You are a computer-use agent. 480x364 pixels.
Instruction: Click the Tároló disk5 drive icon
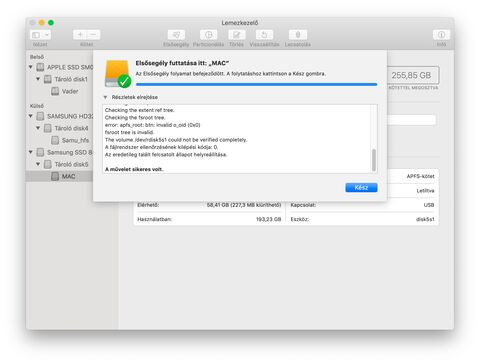pyautogui.click(x=48, y=164)
